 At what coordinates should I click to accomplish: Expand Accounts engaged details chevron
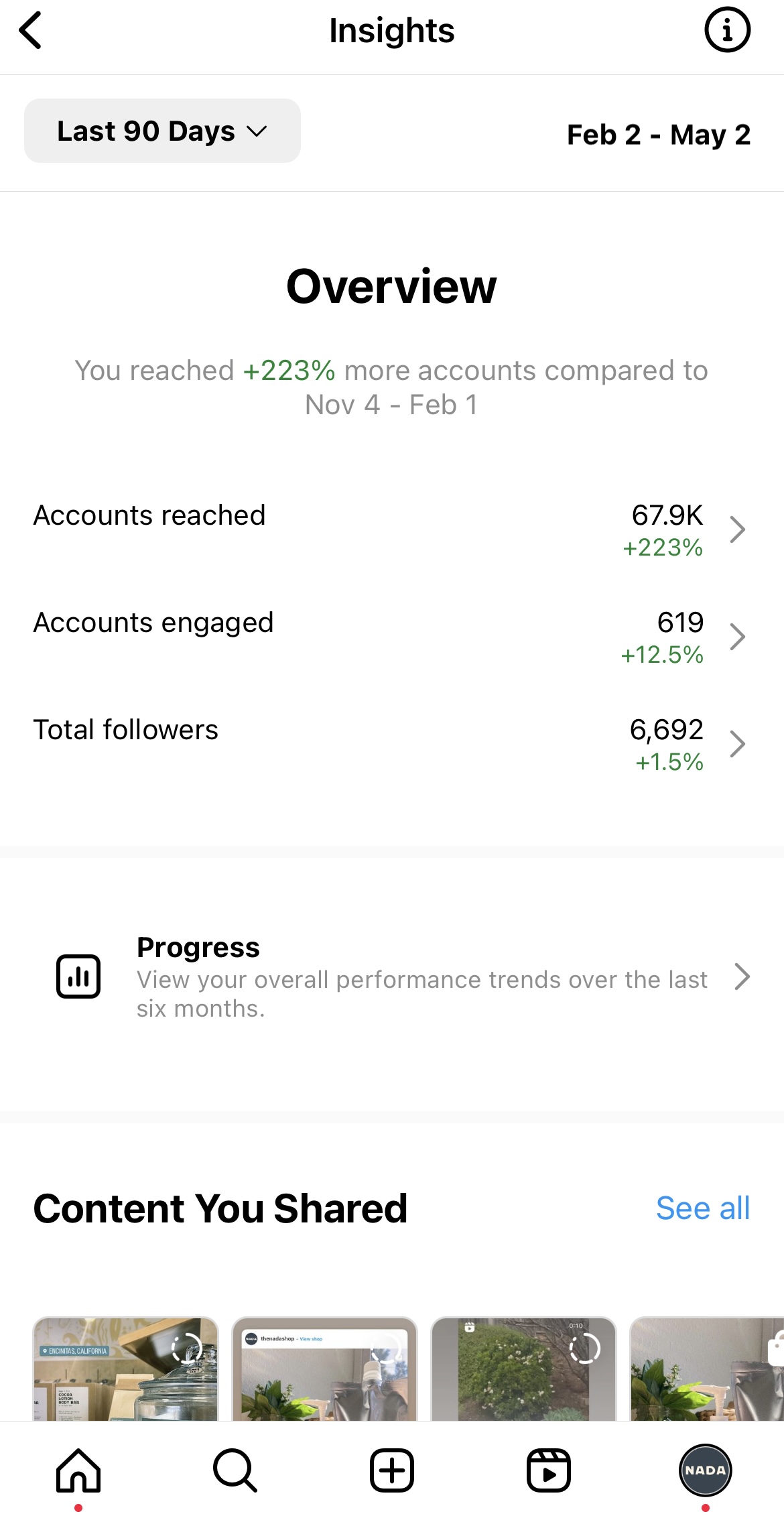(737, 637)
